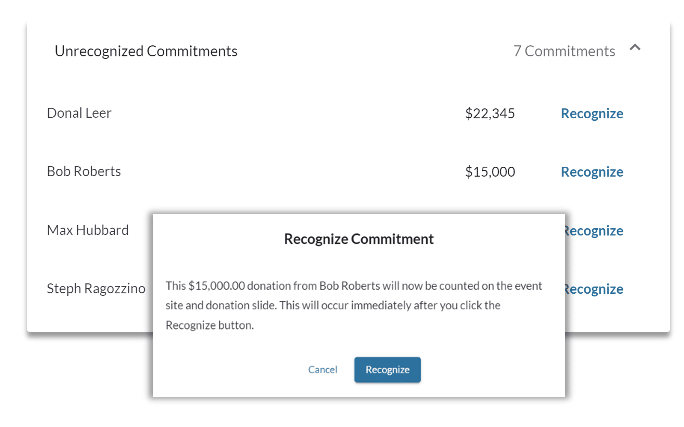
Task: Click the Recognize Commitment dialog title
Action: 359,239
